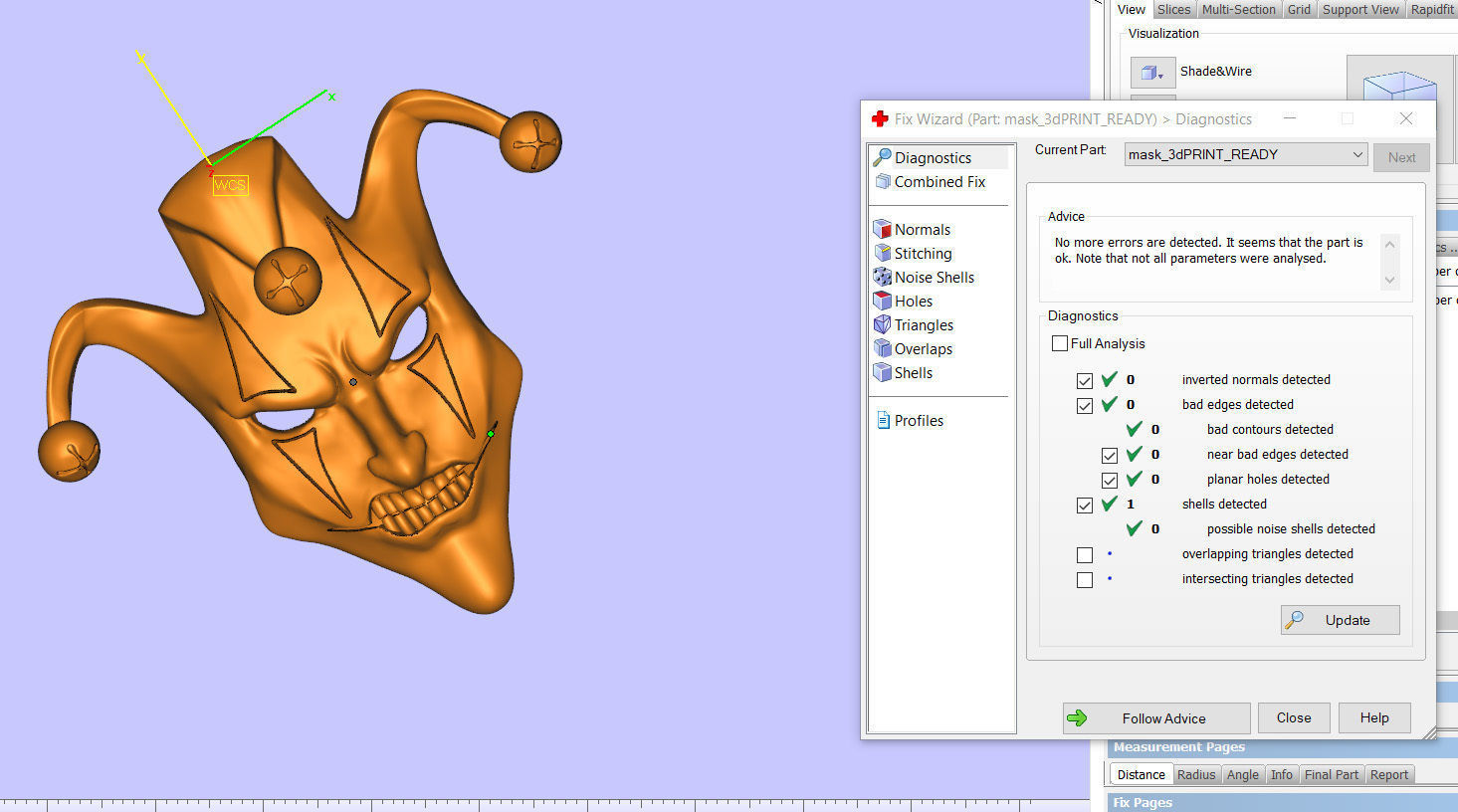
Task: Click the 'bad contours detected' text
Action: [1270, 430]
